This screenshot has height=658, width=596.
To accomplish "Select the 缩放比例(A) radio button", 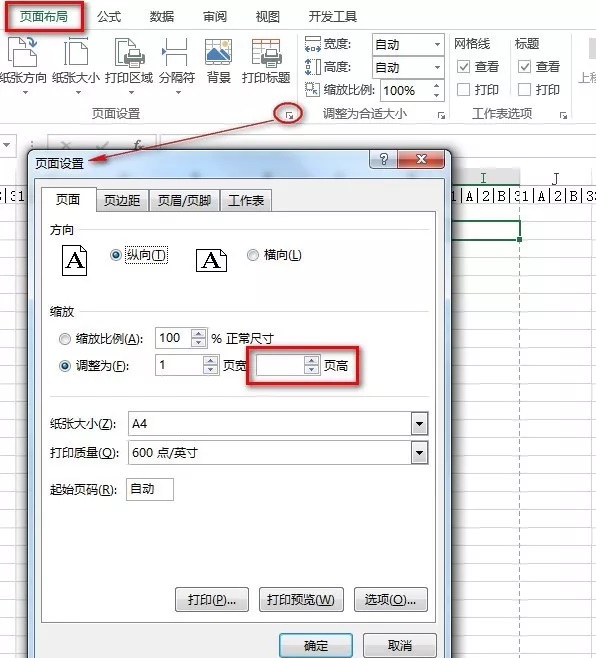I will tap(65, 339).
